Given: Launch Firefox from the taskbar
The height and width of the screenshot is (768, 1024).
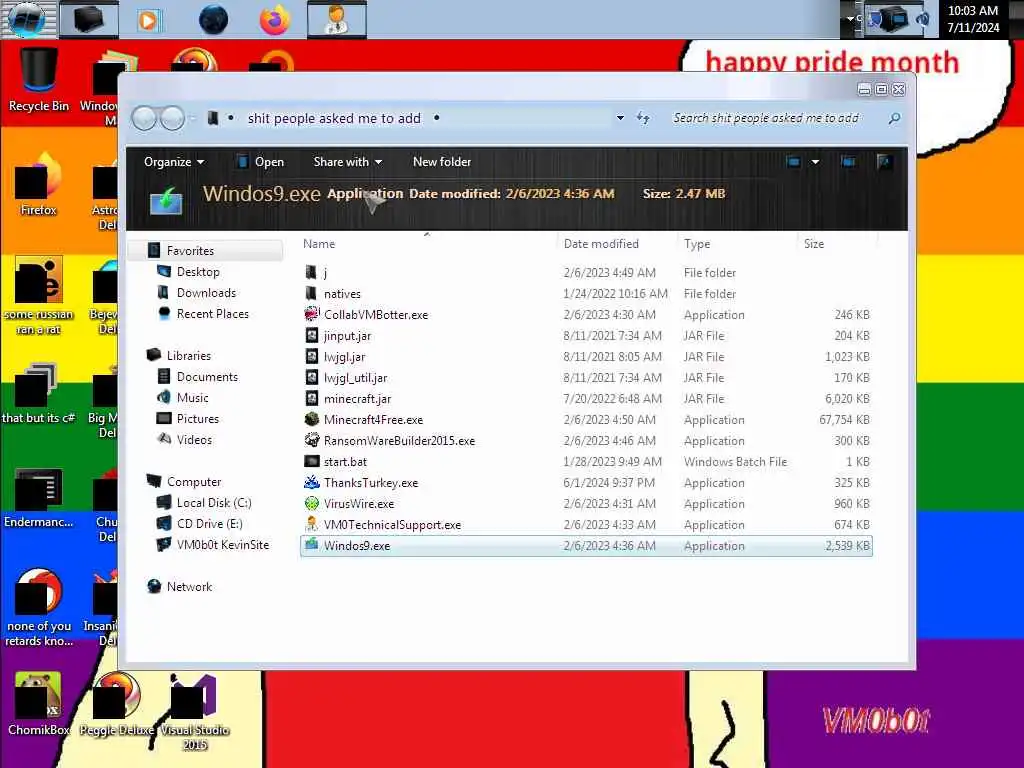Looking at the screenshot, I should point(274,20).
